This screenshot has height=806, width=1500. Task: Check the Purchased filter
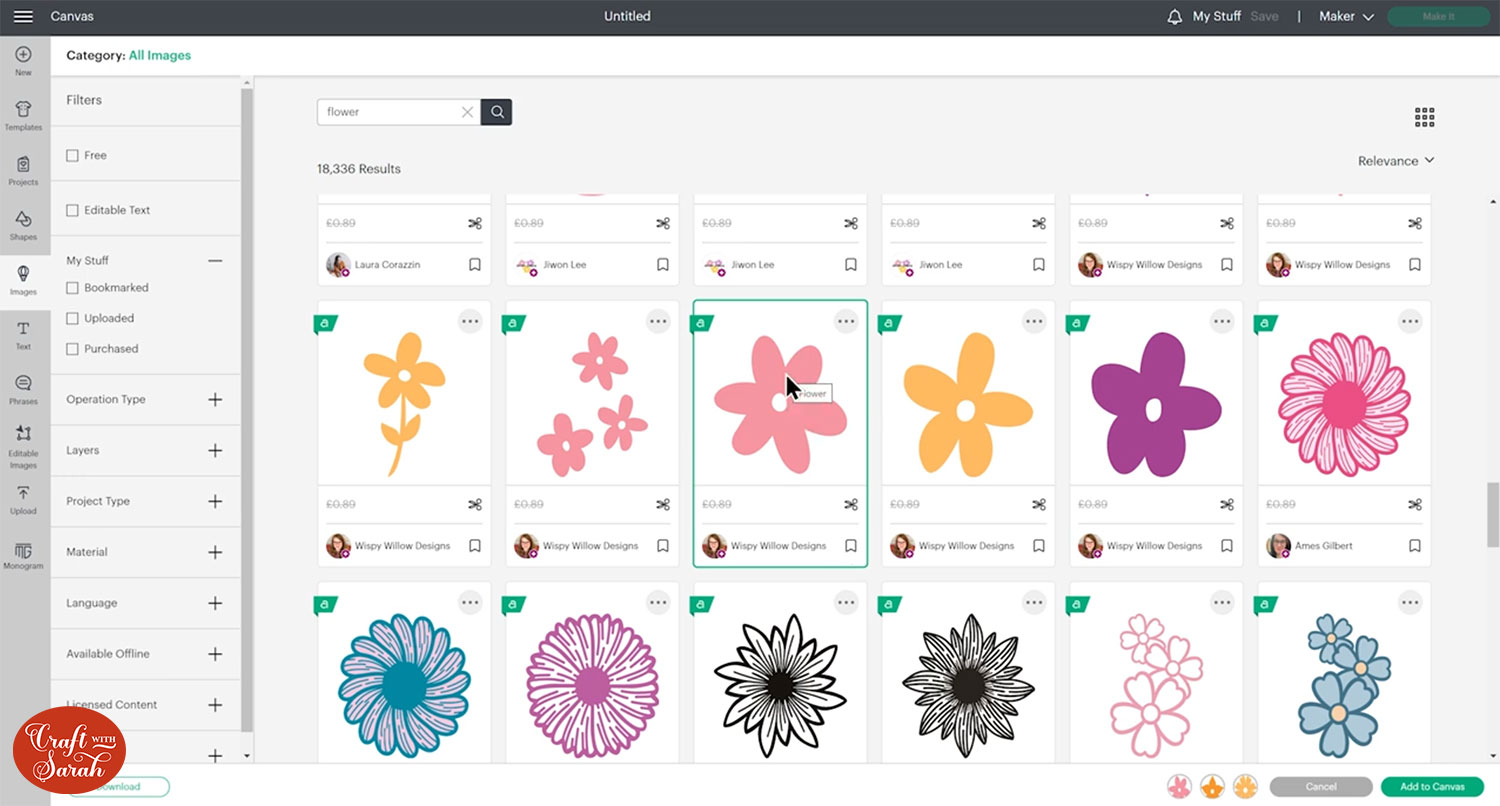point(72,348)
